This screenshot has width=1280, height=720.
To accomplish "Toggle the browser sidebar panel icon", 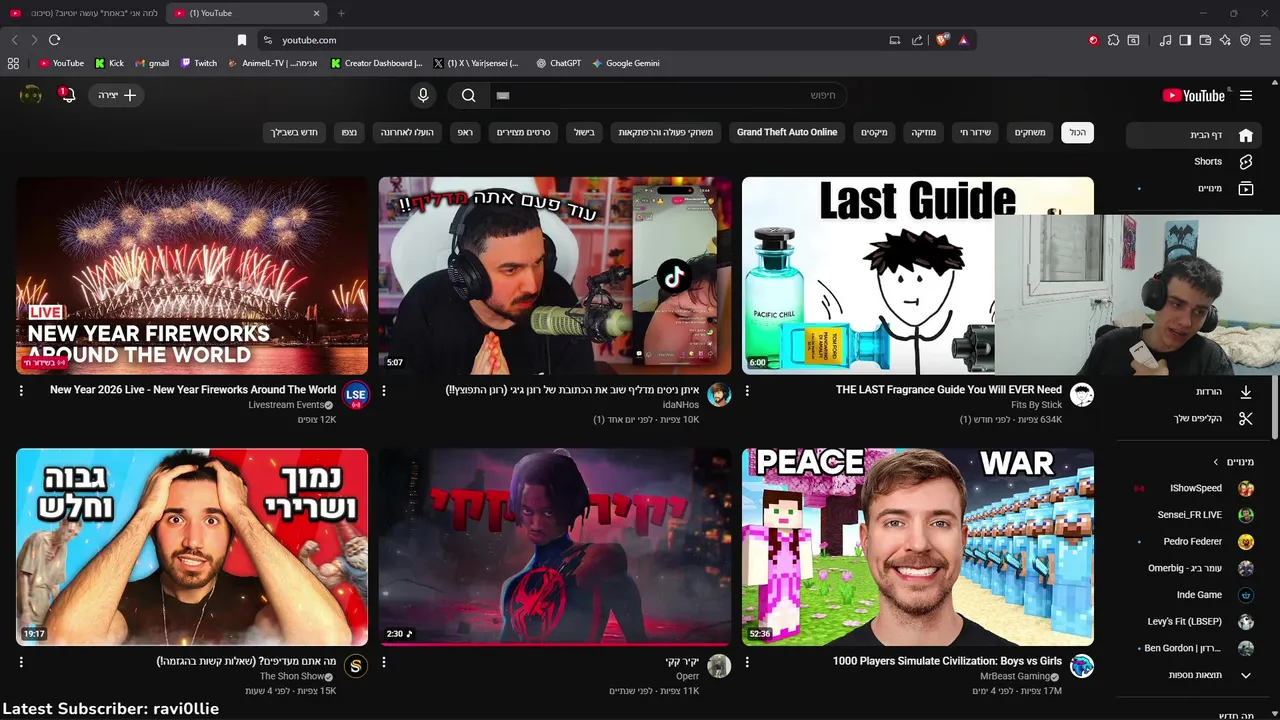I will pyautogui.click(x=1185, y=40).
